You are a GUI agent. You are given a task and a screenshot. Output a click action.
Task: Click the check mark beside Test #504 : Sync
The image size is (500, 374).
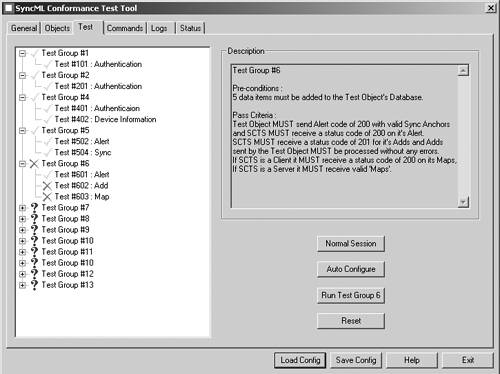[x=47, y=152]
